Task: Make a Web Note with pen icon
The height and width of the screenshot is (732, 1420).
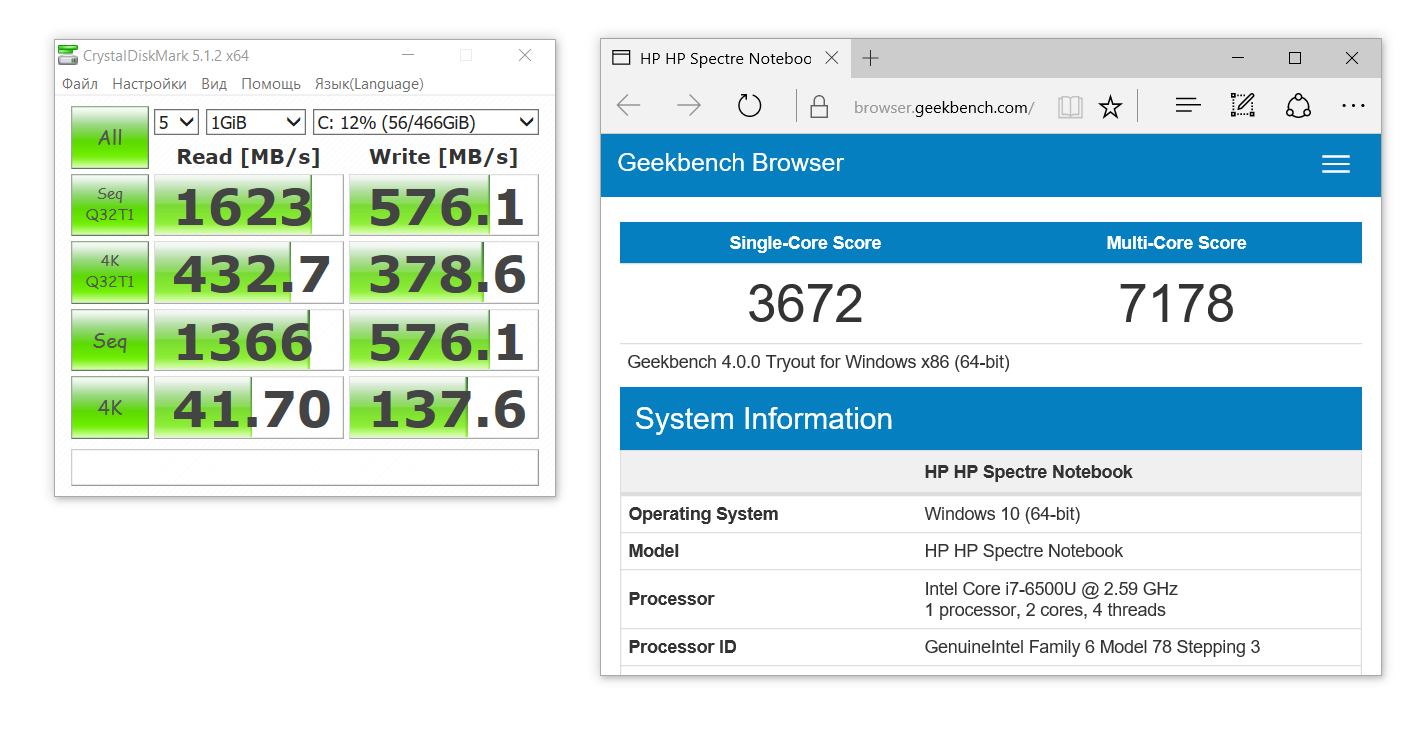Action: [1242, 105]
